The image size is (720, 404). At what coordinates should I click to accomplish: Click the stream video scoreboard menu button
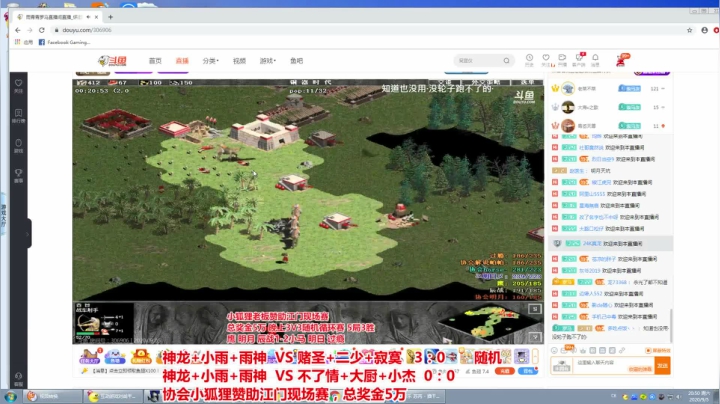[527, 82]
